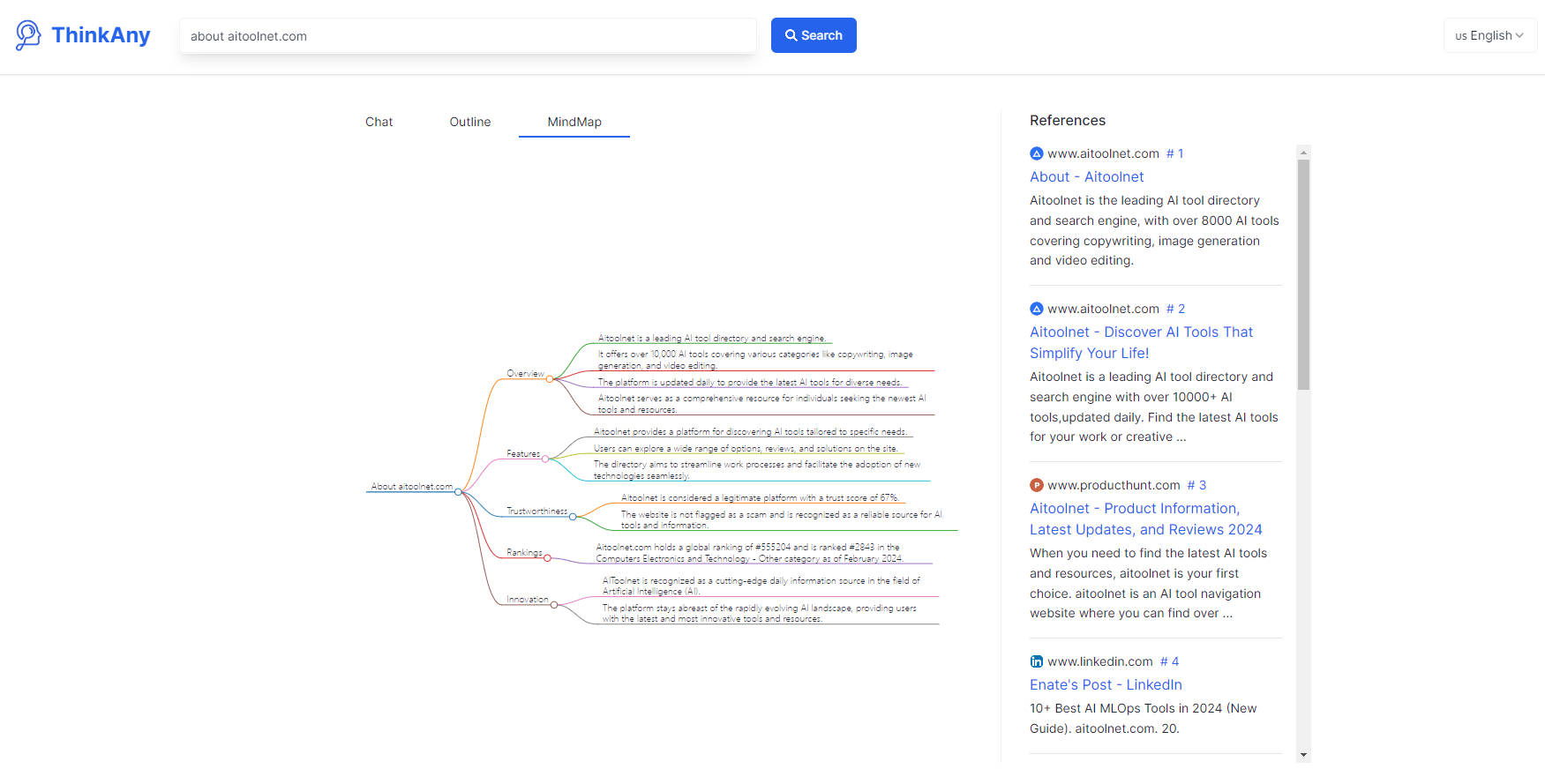
Task: Click the Product Hunt favicon on reference #3
Action: (1037, 485)
